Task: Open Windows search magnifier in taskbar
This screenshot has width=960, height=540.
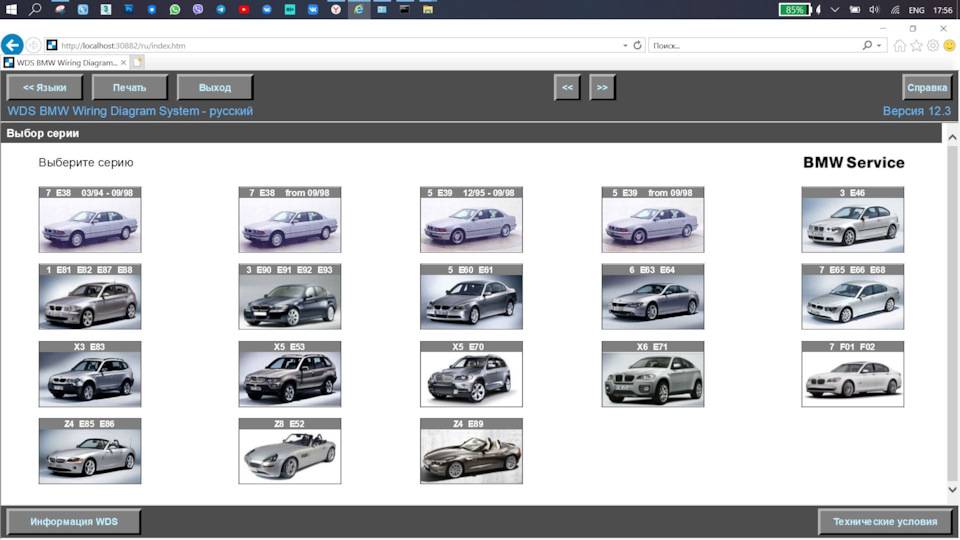Action: (x=36, y=9)
